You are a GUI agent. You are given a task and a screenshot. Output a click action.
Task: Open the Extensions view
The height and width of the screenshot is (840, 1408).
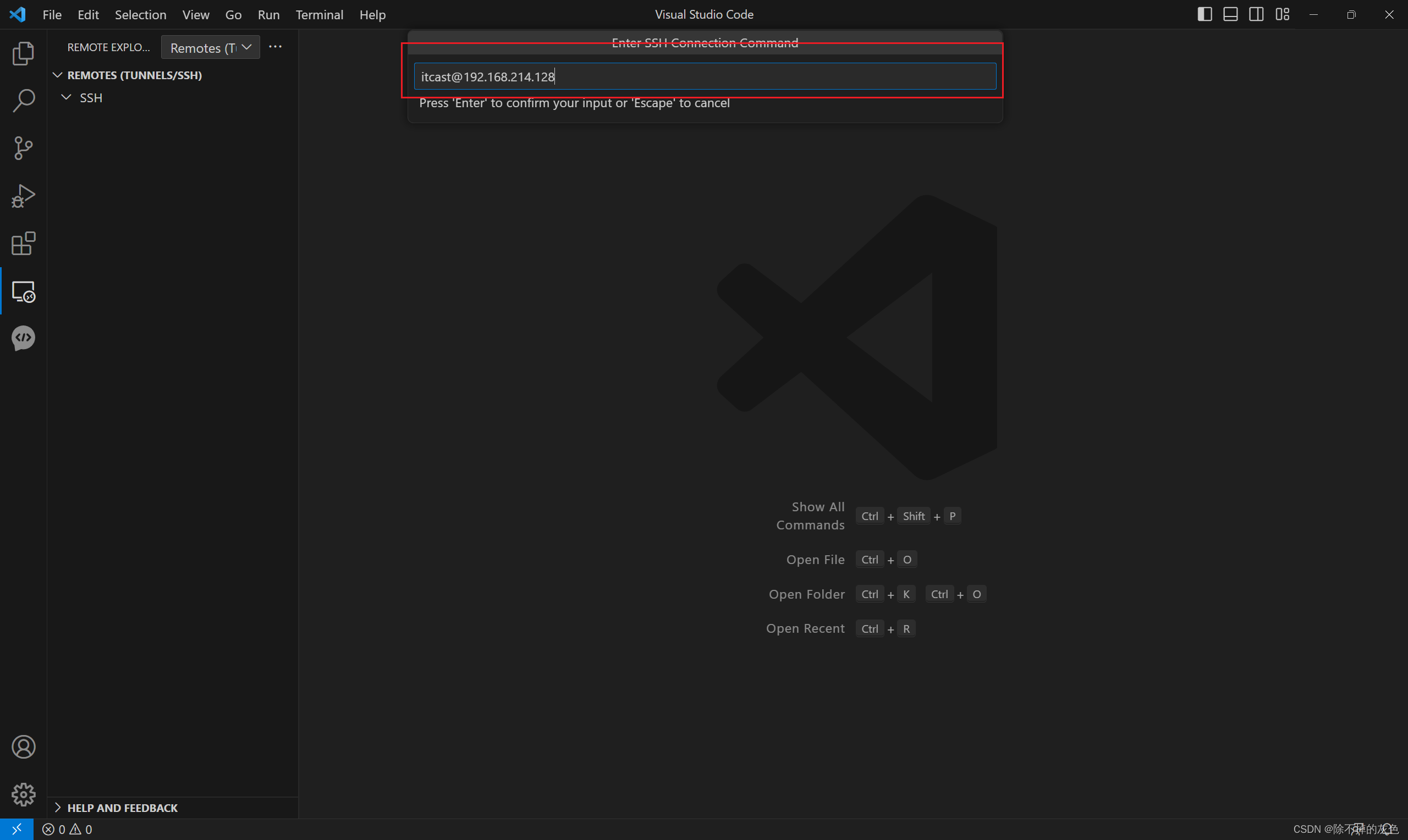(23, 244)
